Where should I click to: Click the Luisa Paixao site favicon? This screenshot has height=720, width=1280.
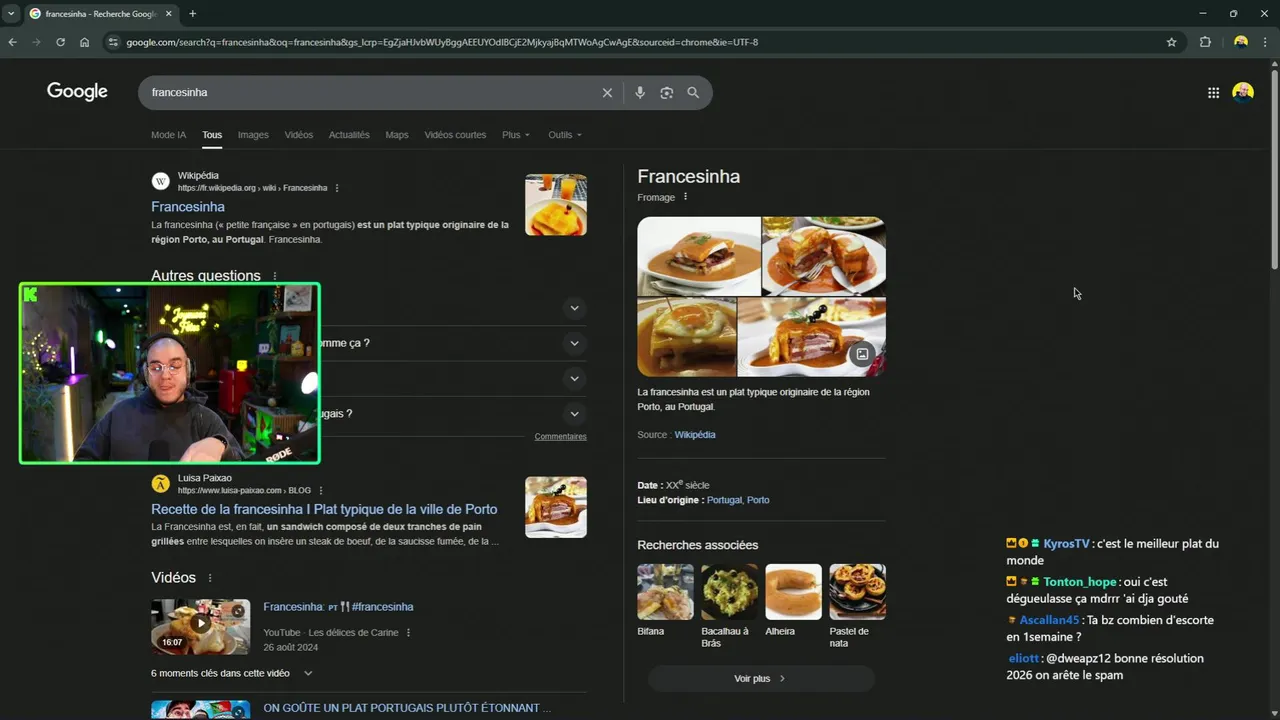[160, 484]
